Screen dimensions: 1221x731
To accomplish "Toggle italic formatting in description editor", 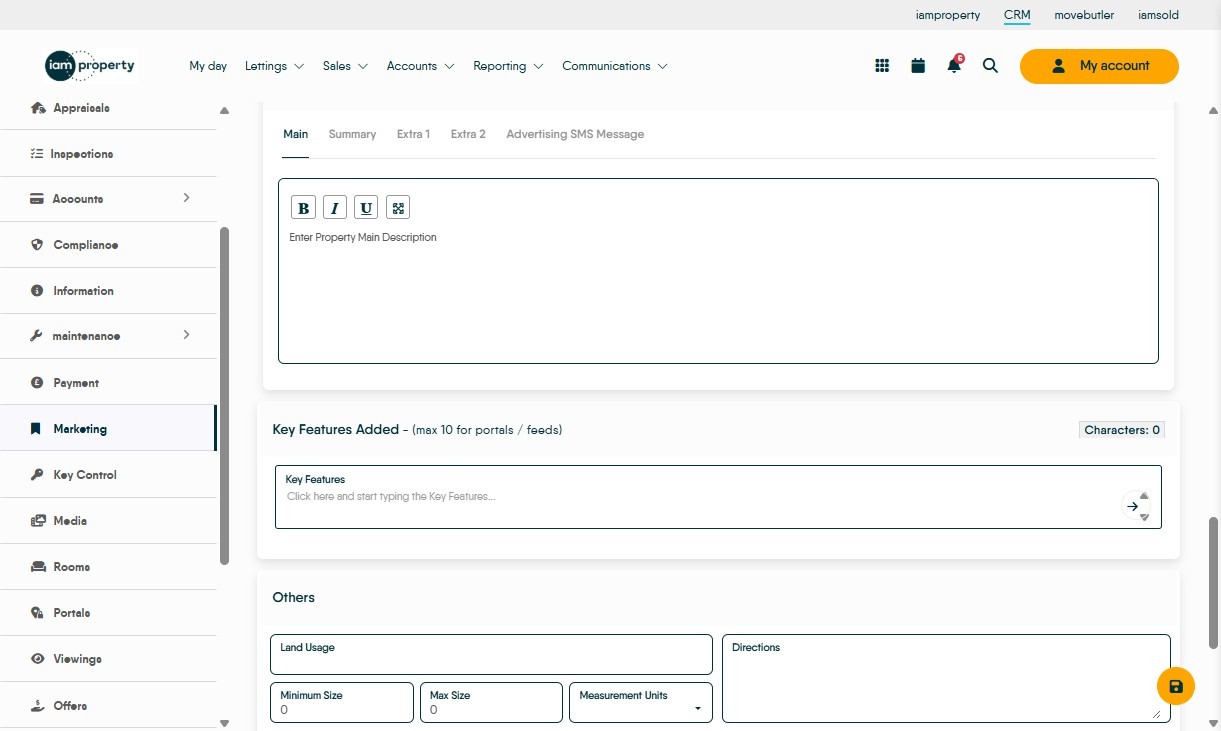I will point(335,208).
